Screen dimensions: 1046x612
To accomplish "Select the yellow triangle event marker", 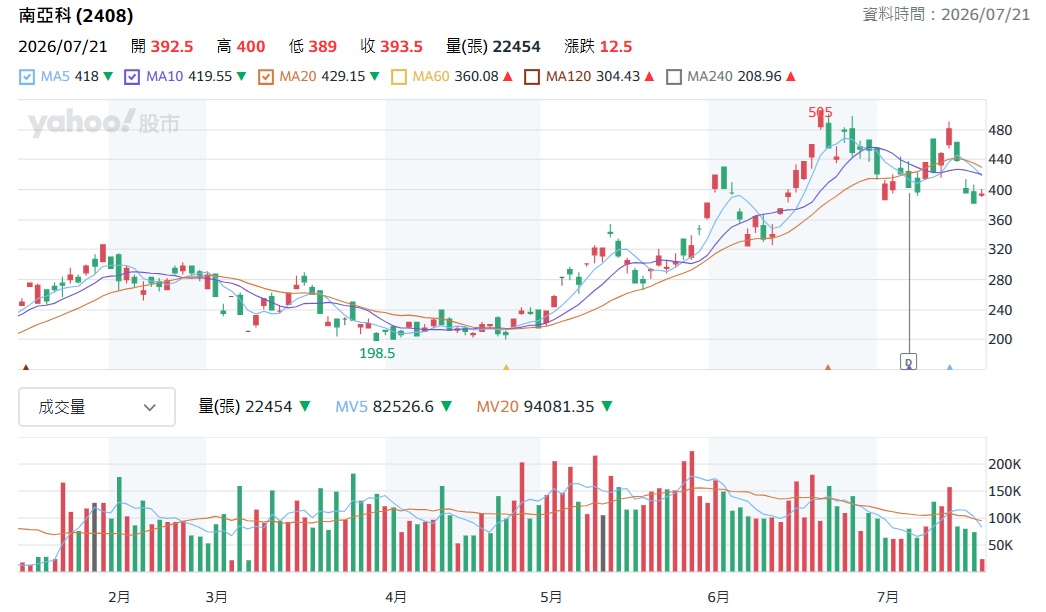I will (506, 366).
